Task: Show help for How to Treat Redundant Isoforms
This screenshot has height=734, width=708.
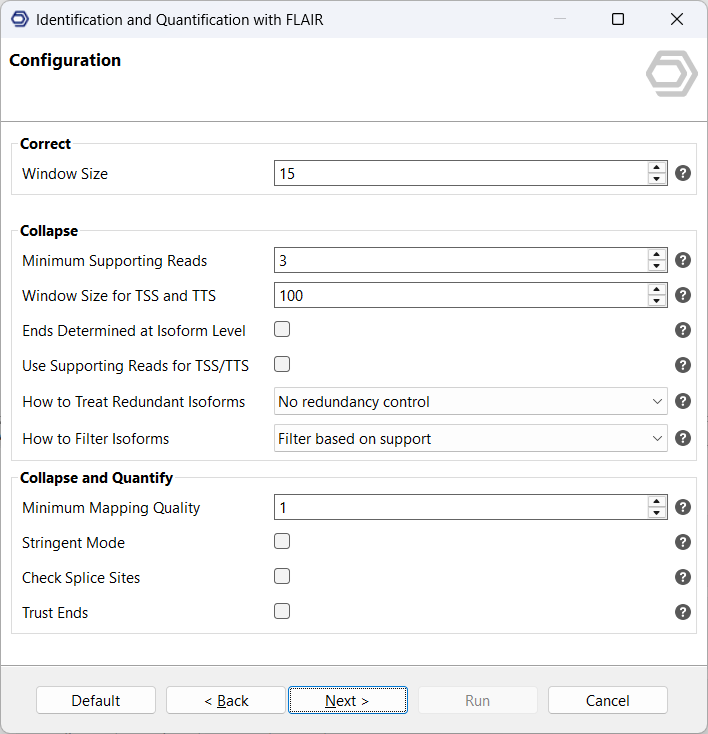Action: [x=683, y=401]
